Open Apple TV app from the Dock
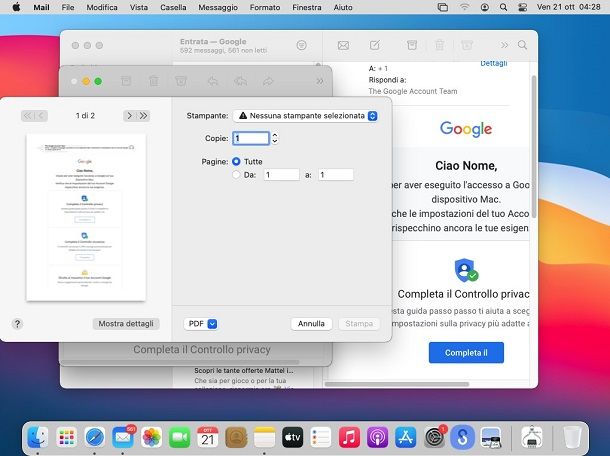This screenshot has width=610, height=456. pos(293,437)
